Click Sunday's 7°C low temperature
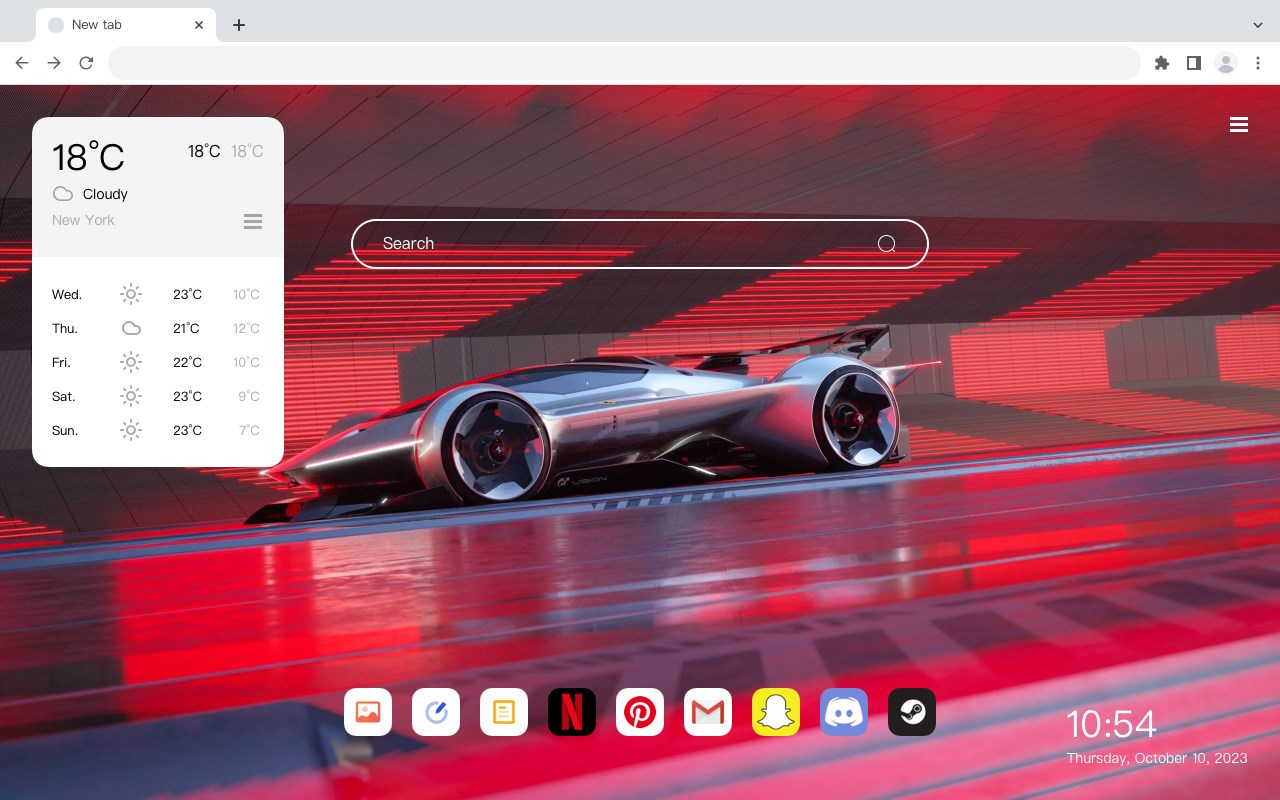This screenshot has height=800, width=1280. [x=249, y=430]
